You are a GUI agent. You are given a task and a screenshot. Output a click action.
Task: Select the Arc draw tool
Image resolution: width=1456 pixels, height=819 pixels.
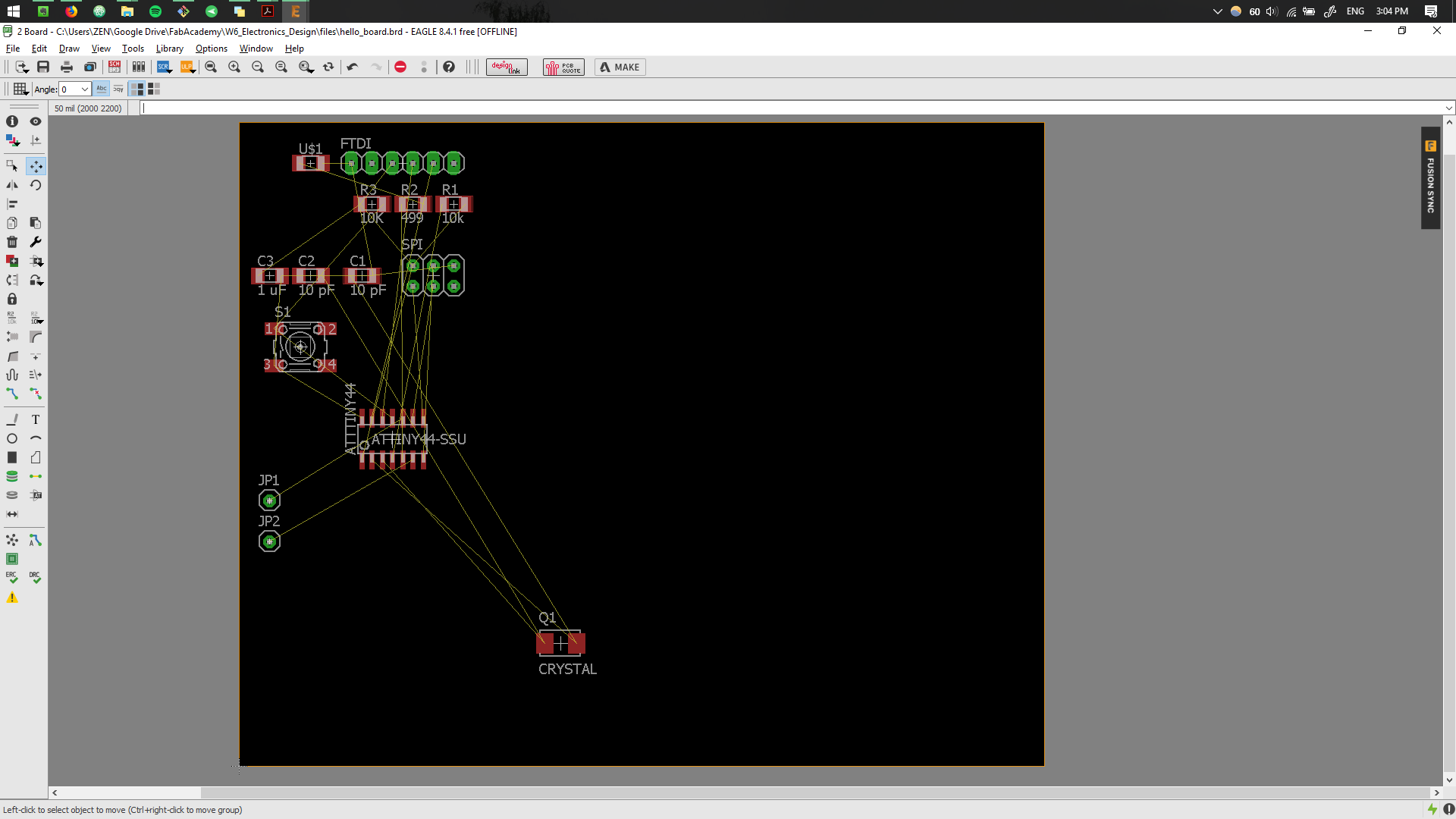point(36,438)
